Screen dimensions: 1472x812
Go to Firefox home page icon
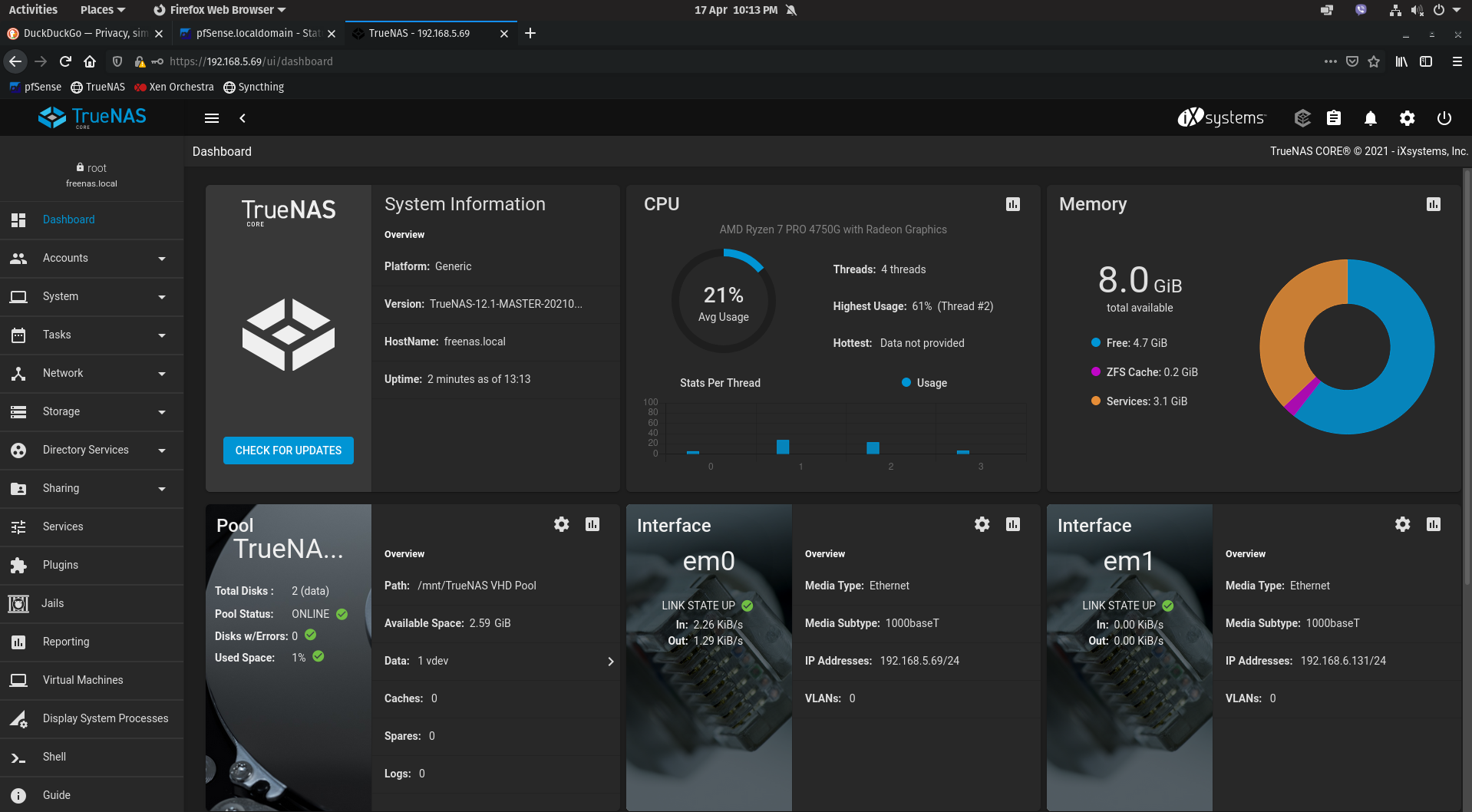click(x=90, y=61)
